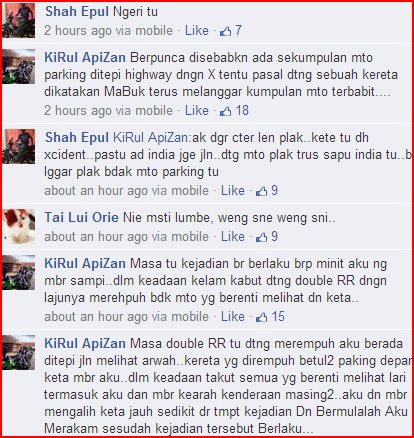Screen dimensions: 414x438
Task: Click thumbs-up icon showing 18 likes
Action: coord(226,111)
